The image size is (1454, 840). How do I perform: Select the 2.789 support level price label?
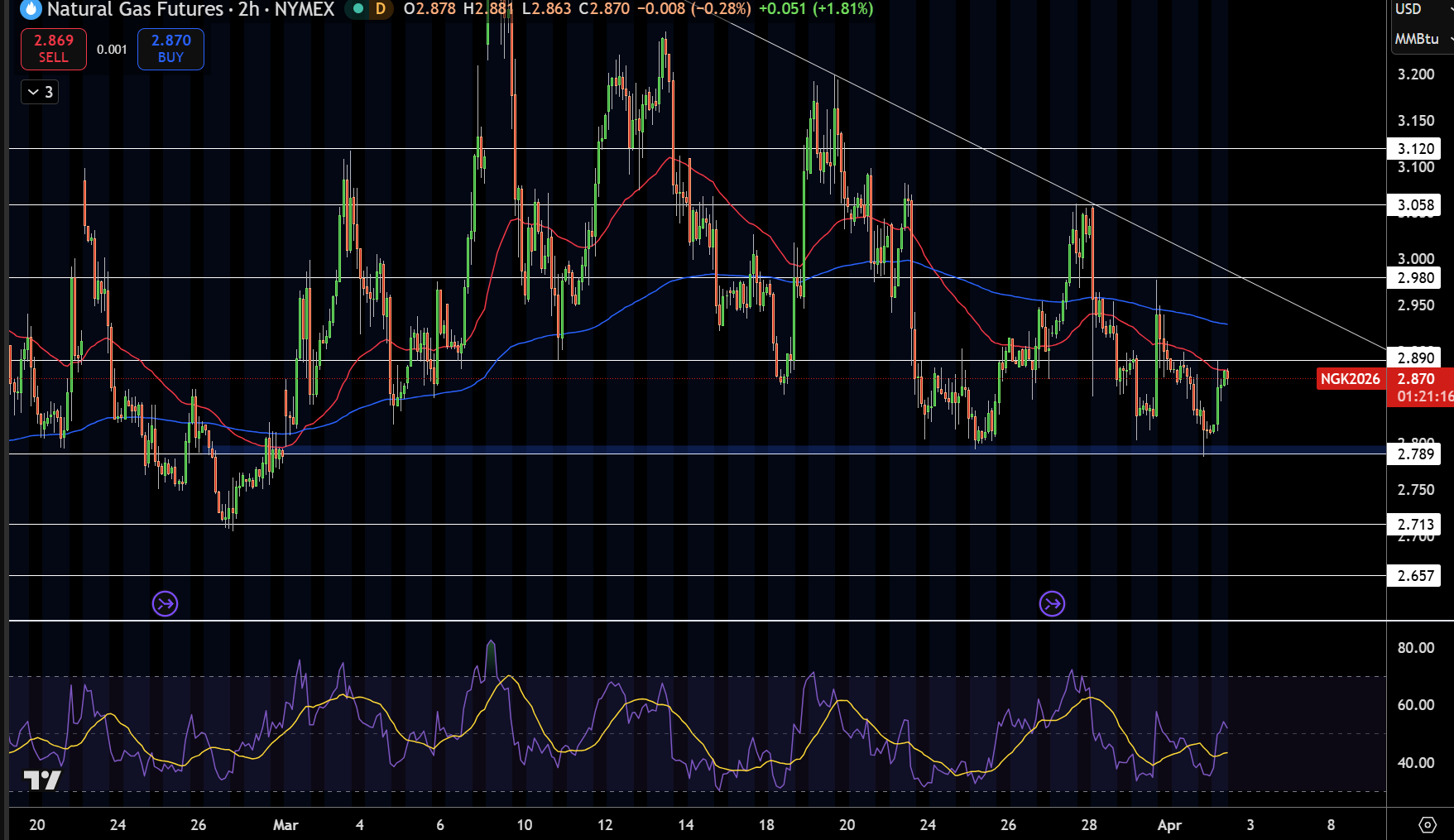click(1414, 454)
